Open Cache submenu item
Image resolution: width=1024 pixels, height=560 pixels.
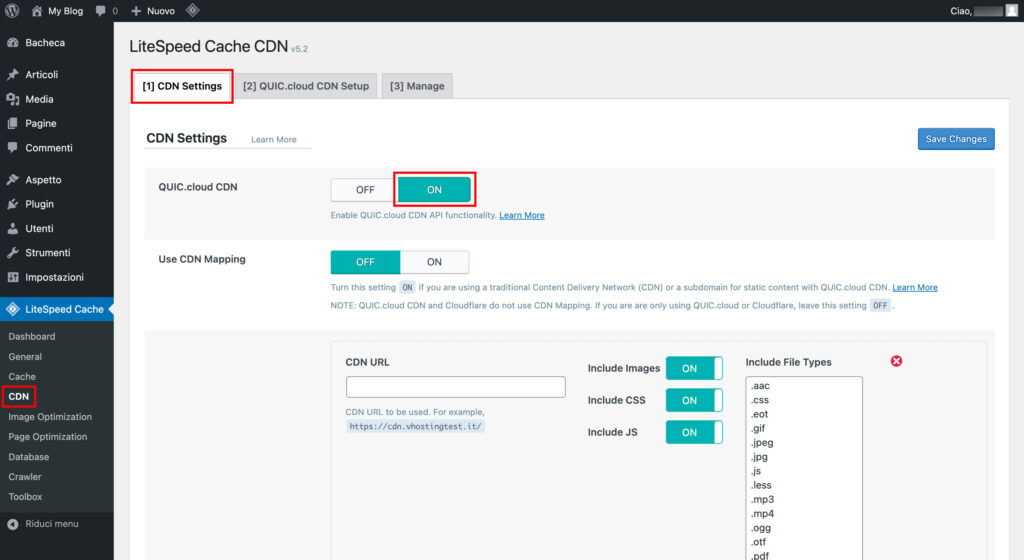(x=22, y=377)
